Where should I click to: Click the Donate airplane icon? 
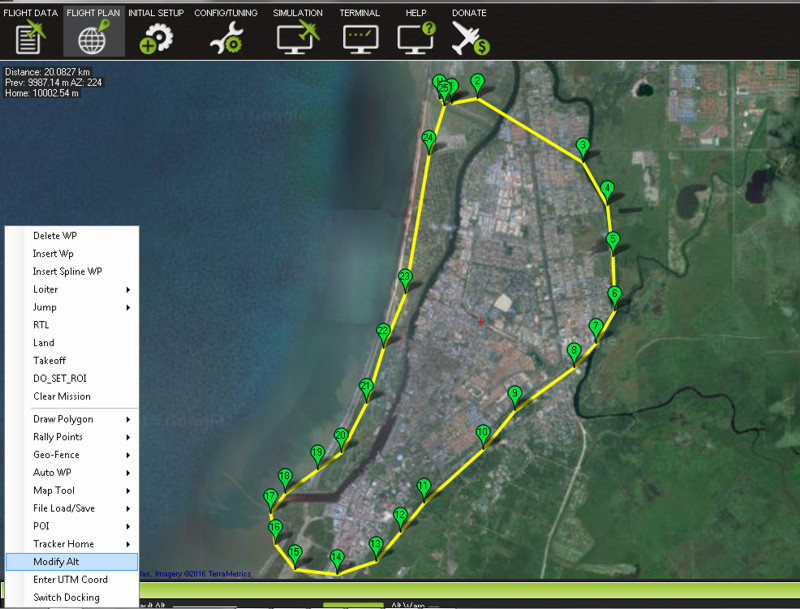tap(469, 35)
